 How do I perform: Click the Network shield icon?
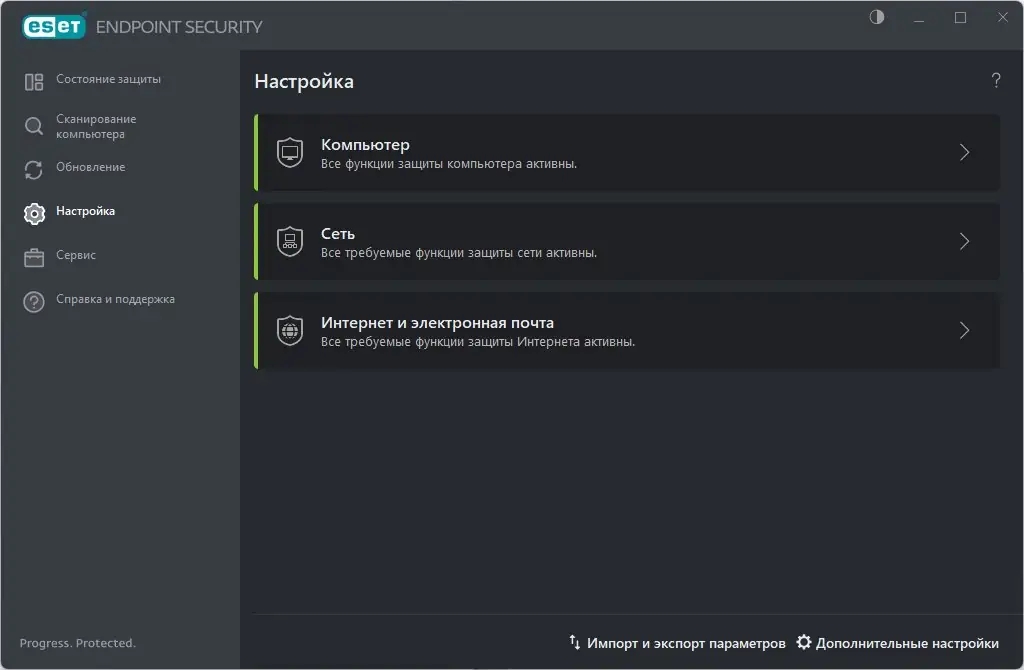[x=290, y=242]
